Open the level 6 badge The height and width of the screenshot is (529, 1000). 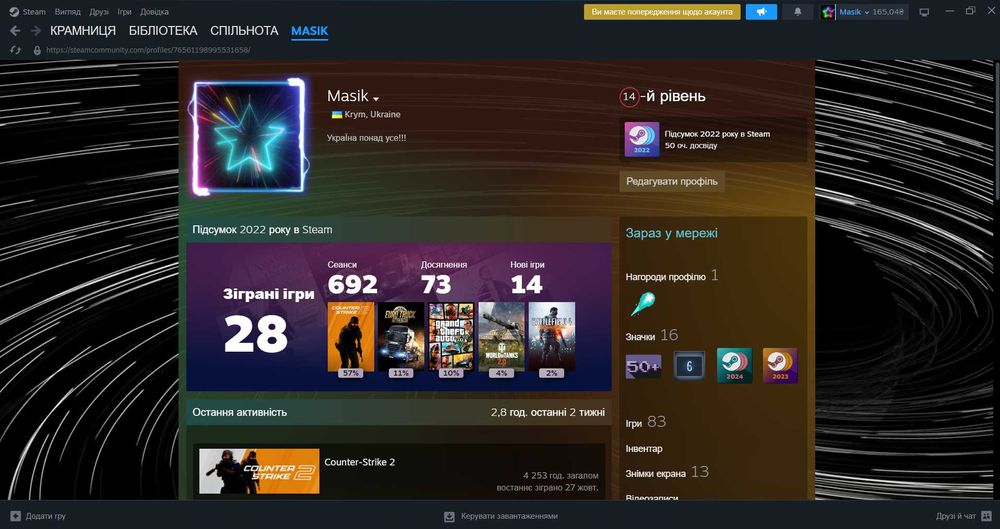tap(689, 366)
